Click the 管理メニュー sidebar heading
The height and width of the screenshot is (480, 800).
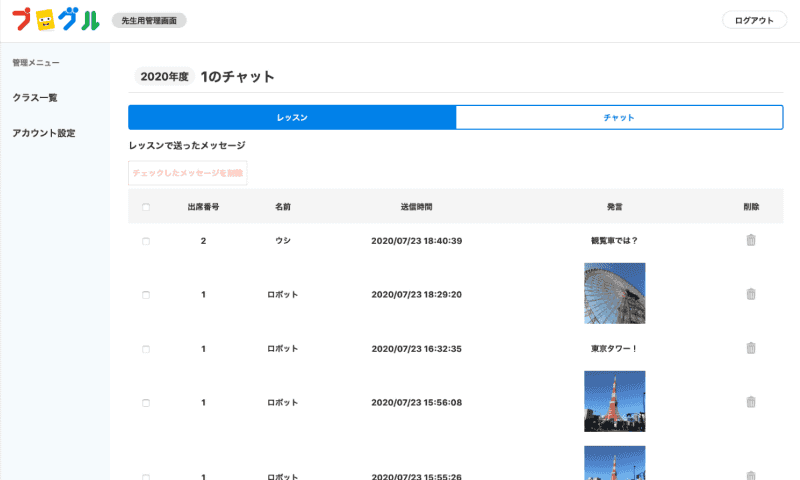tap(36, 63)
